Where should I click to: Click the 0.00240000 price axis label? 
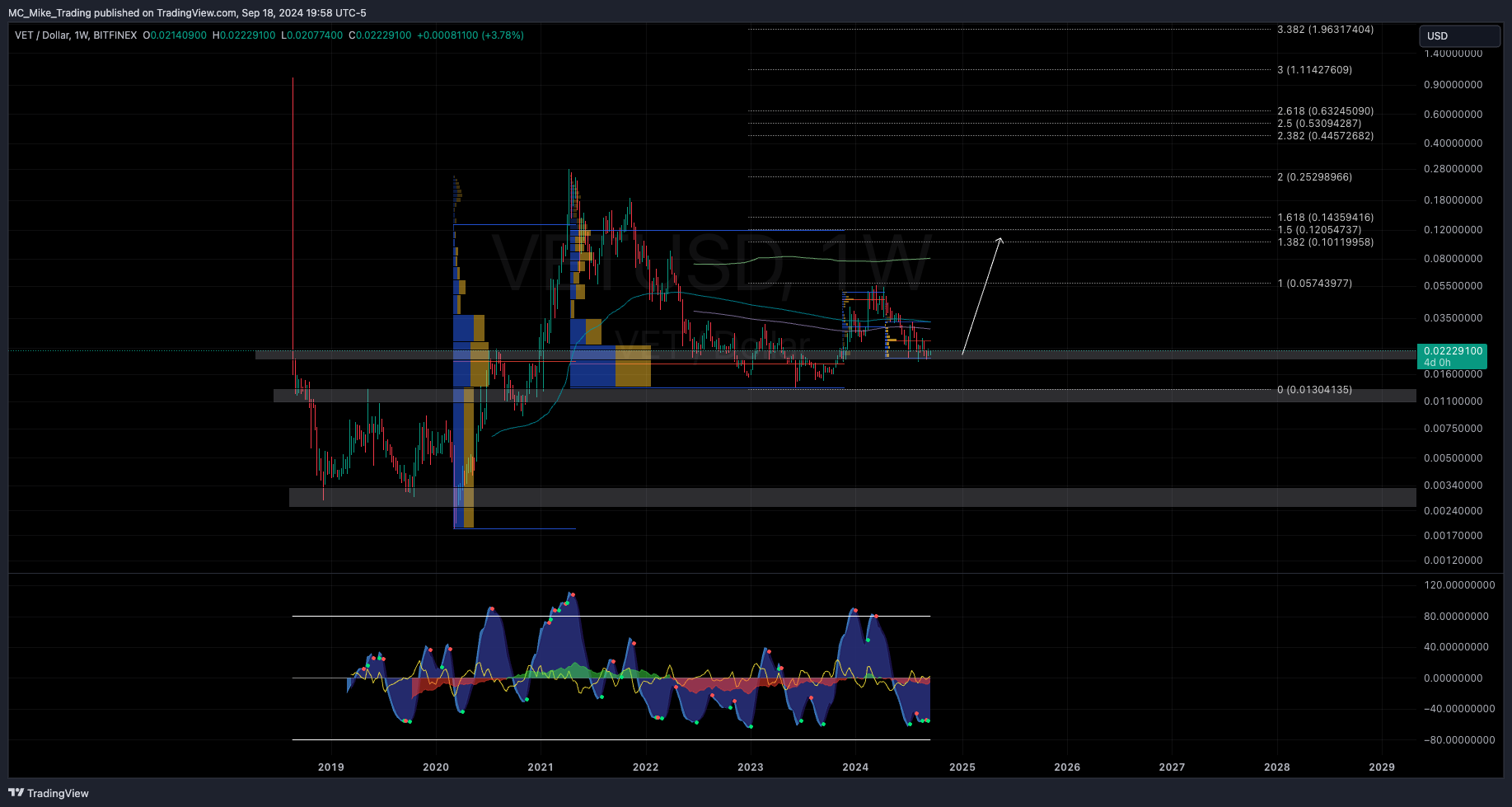(x=1453, y=511)
